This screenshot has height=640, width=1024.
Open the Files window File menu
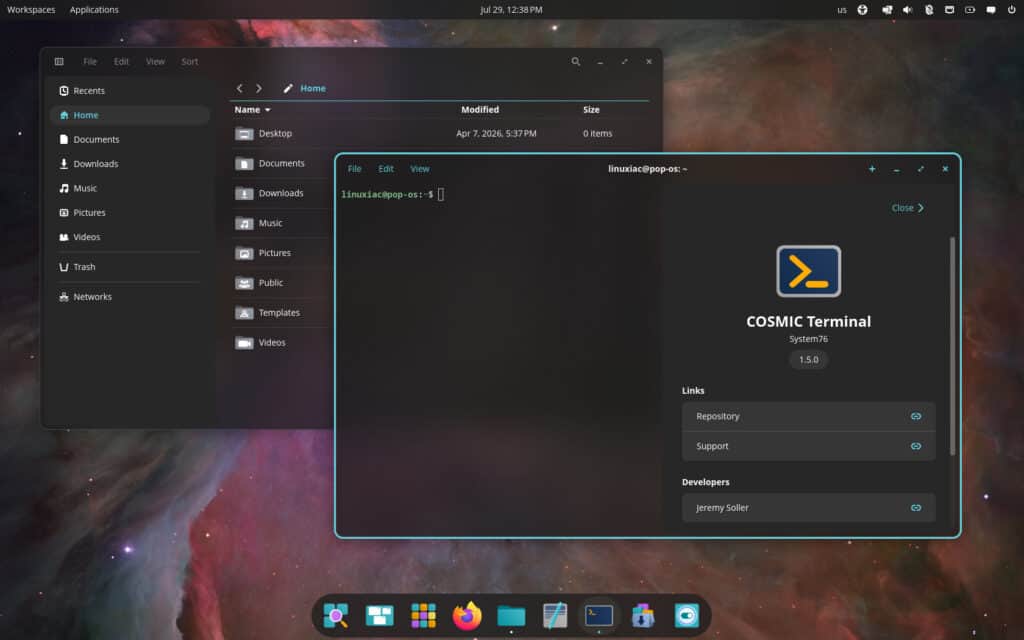90,61
